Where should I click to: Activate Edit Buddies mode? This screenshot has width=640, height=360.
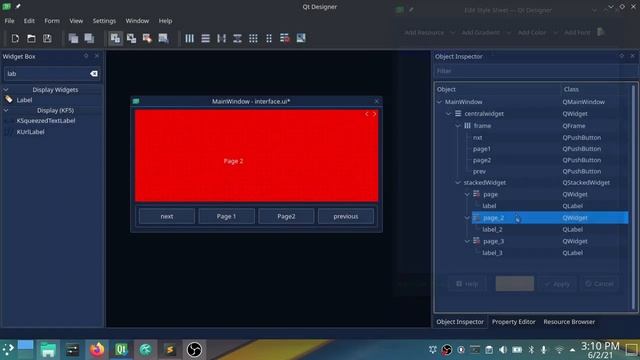[x=147, y=38]
